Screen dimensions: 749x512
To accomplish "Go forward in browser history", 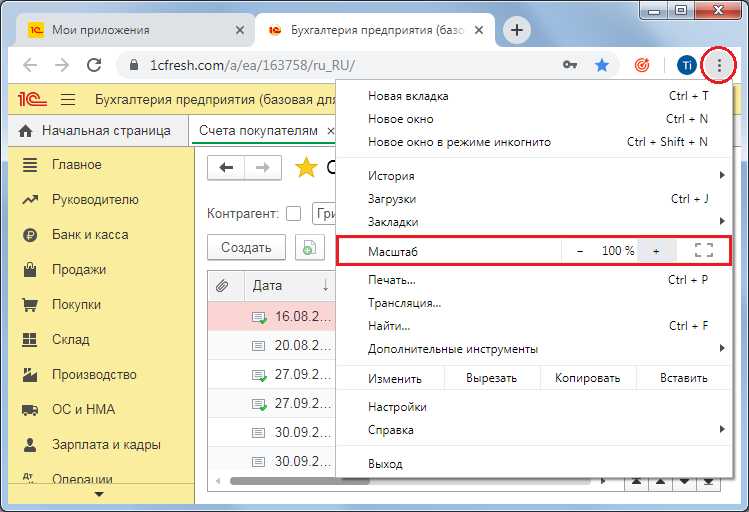I will [62, 65].
